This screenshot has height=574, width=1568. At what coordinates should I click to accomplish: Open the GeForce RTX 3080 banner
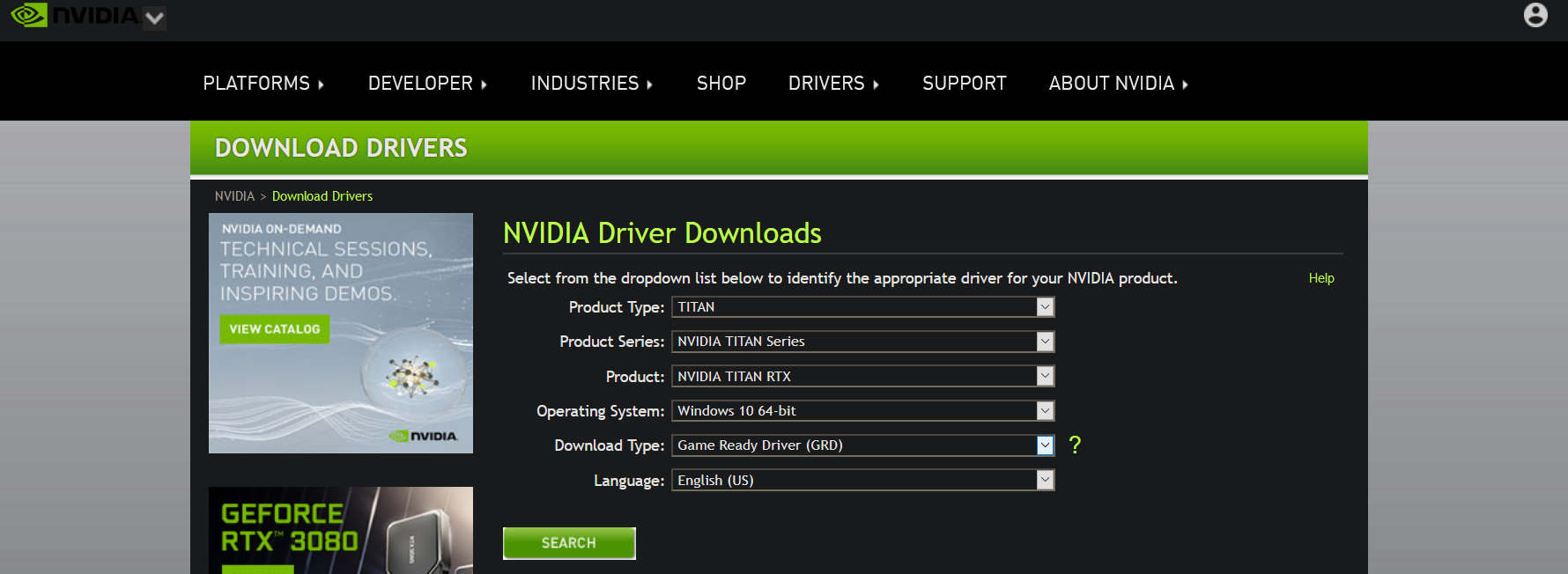click(341, 530)
